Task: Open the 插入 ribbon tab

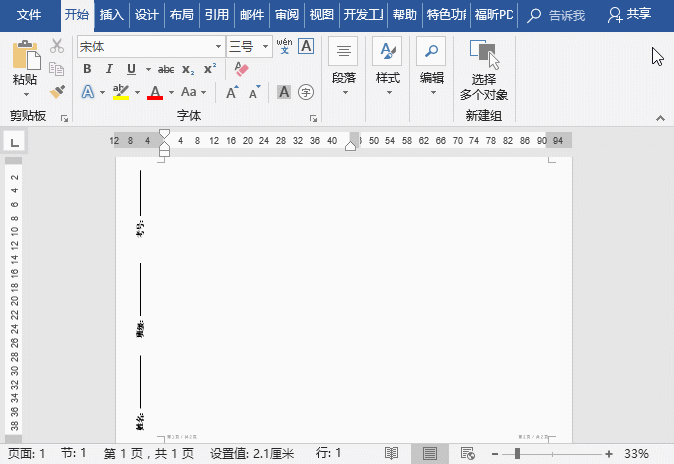Action: 112,15
